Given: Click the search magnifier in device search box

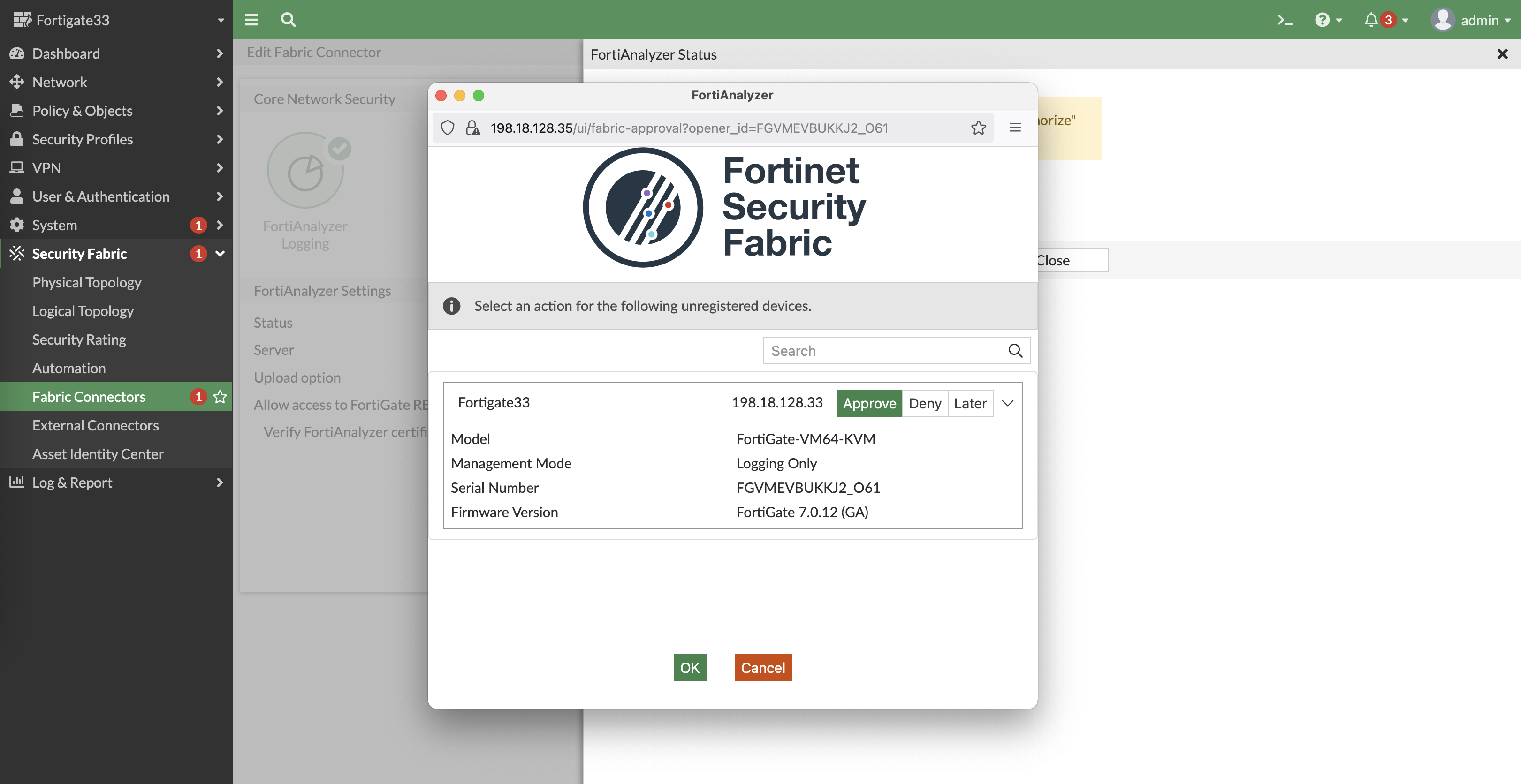Looking at the screenshot, I should point(1015,351).
